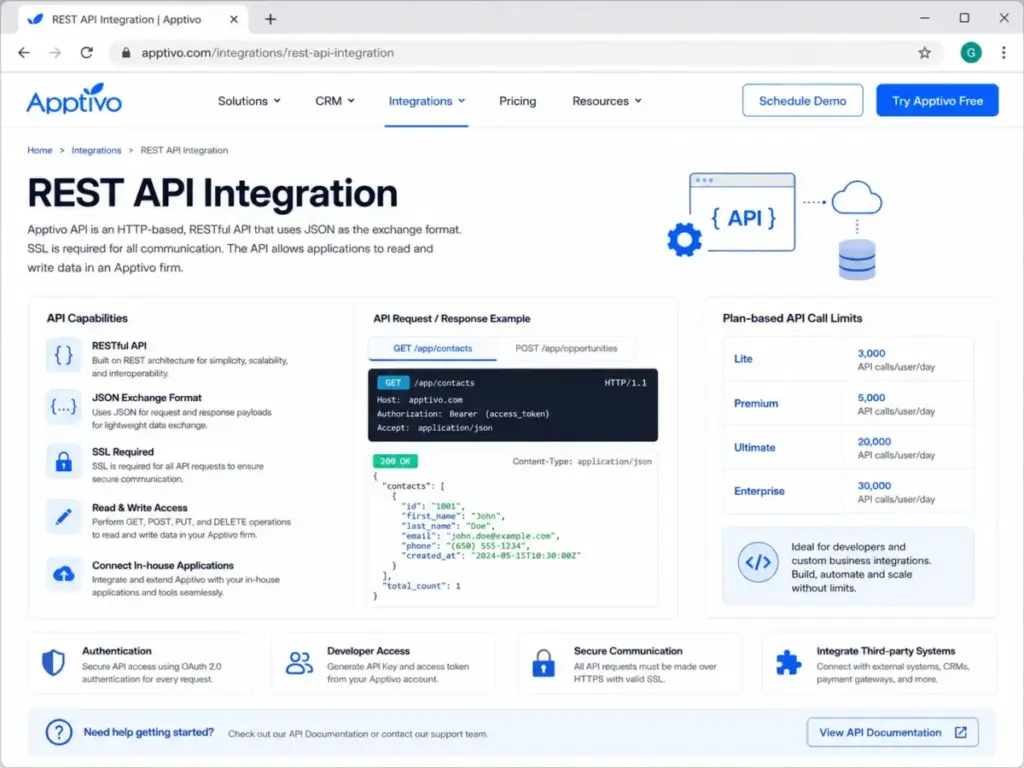1024x768 pixels.
Task: Click the code brackets developer icon
Action: (758, 562)
